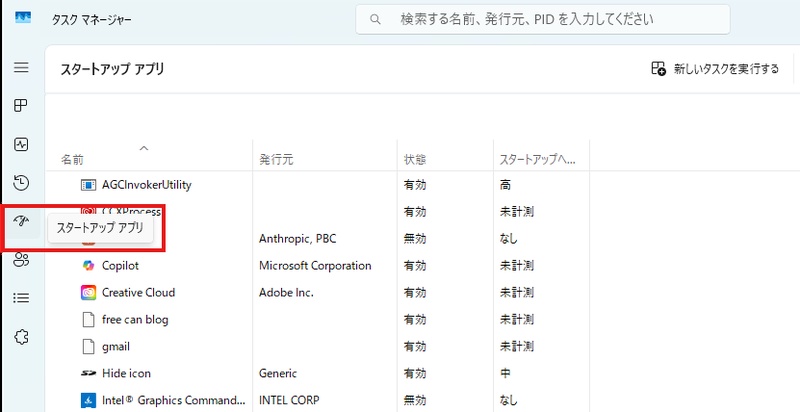Click the AGCInvokerUtility row icon

(89, 185)
